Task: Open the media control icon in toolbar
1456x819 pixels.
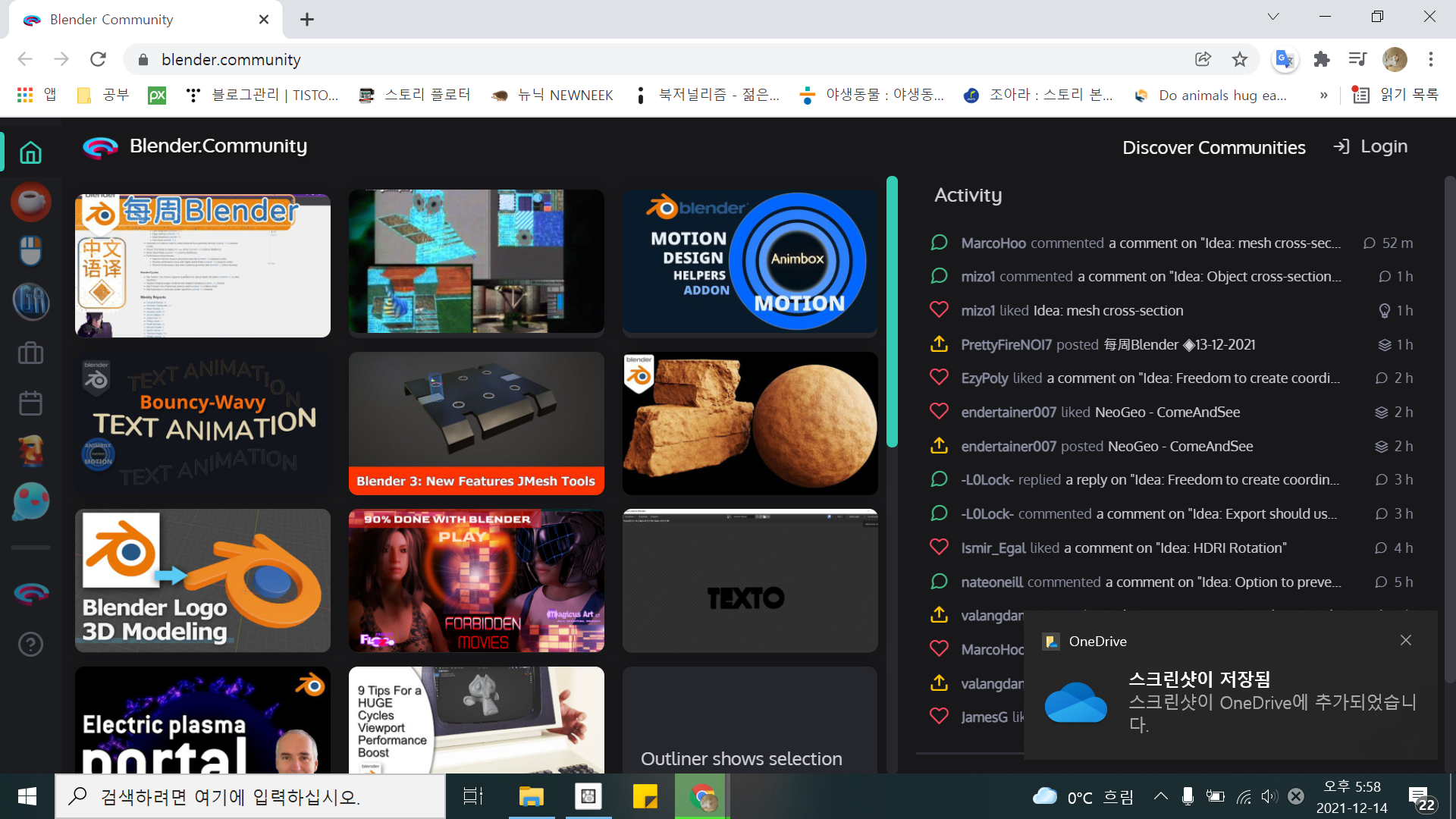Action: pyautogui.click(x=1357, y=59)
